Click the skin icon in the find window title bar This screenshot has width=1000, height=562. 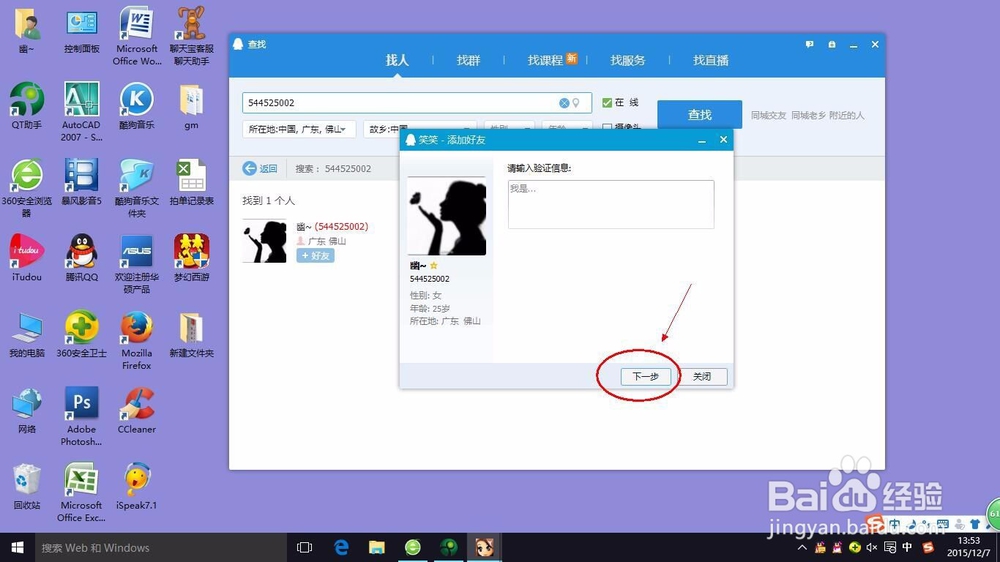[x=832, y=45]
